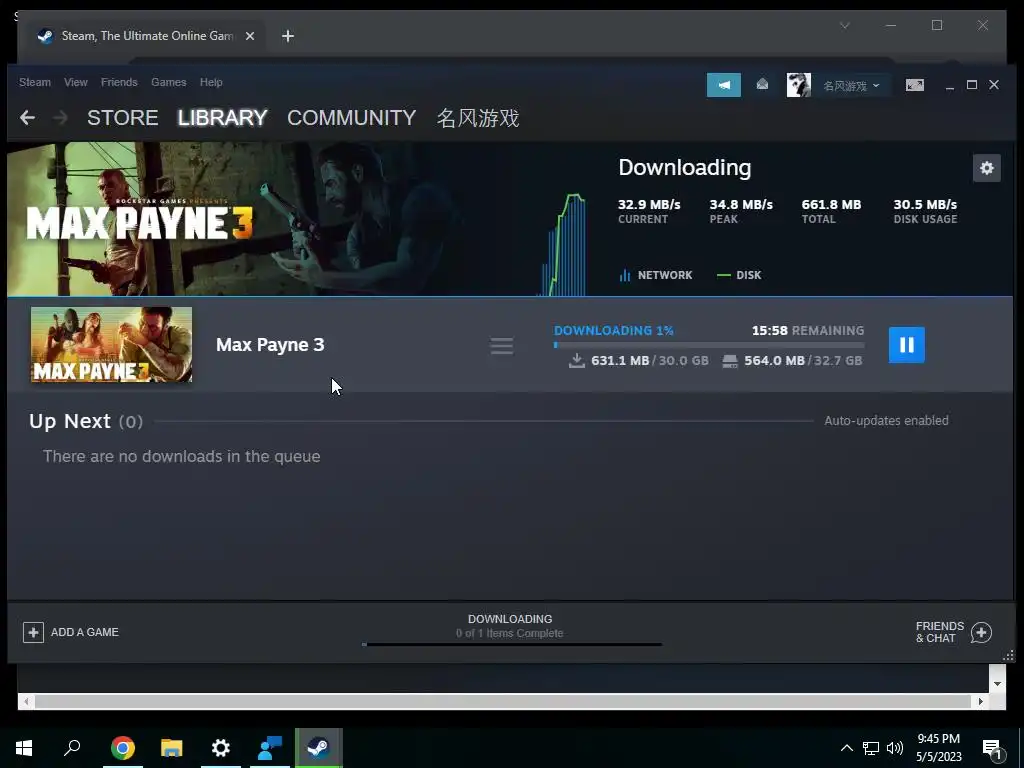Viewport: 1024px width, 768px height.
Task: Click the DISK graph legend
Action: (x=739, y=275)
